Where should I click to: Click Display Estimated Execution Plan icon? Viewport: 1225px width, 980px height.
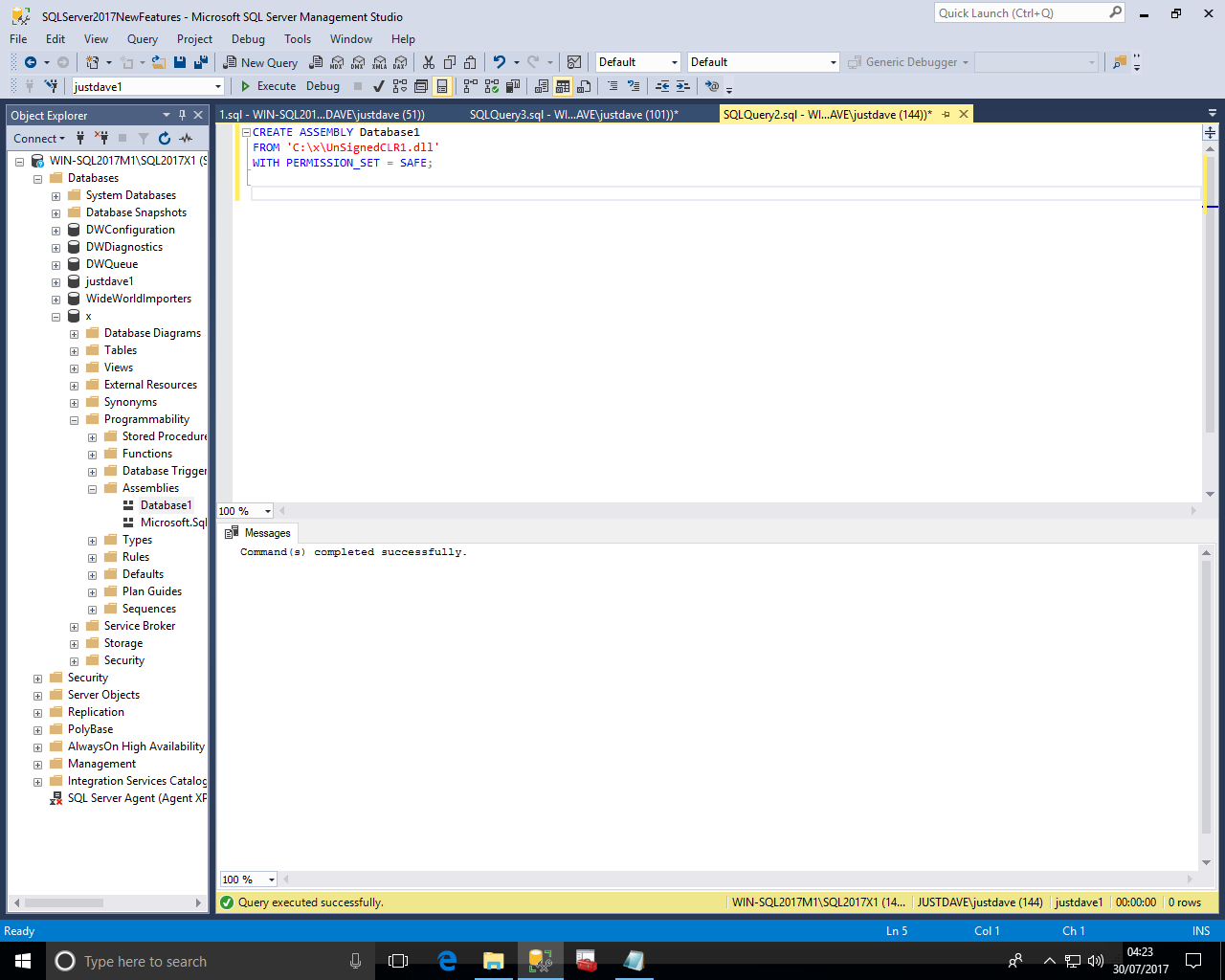400,86
